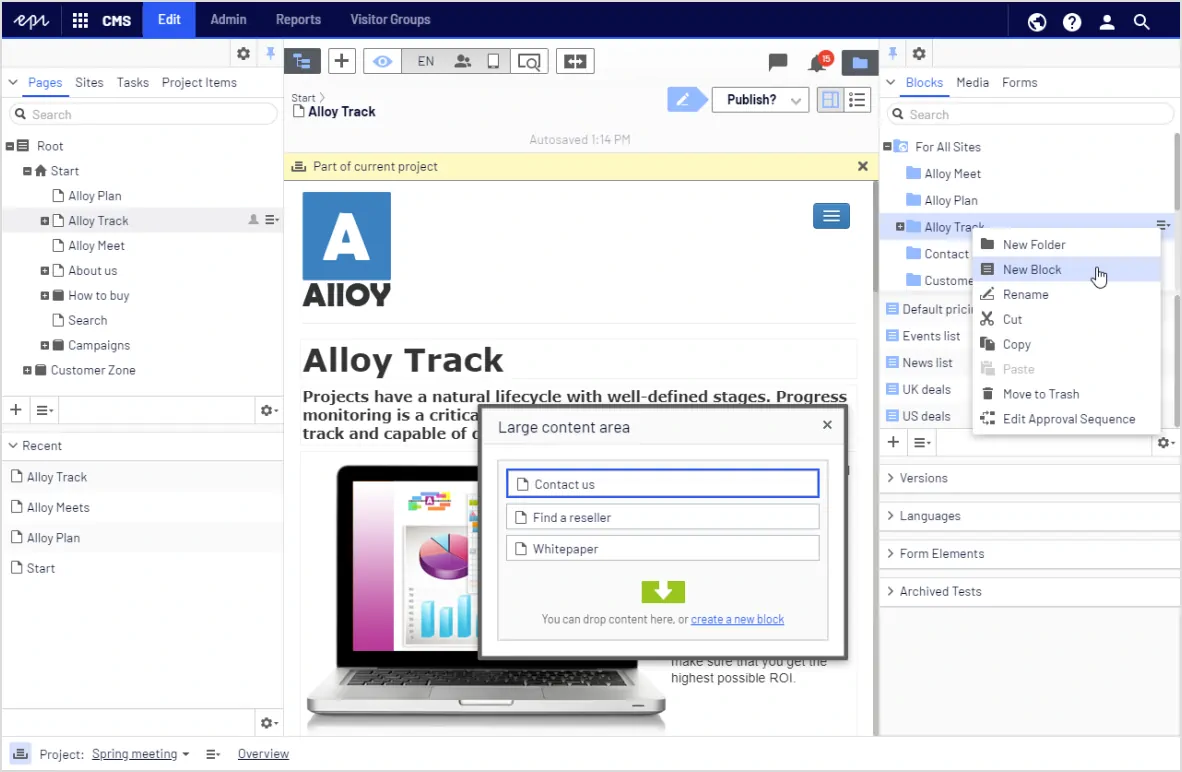The width and height of the screenshot is (1182, 772).
Task: Toggle the assets pane folder button
Action: point(859,63)
